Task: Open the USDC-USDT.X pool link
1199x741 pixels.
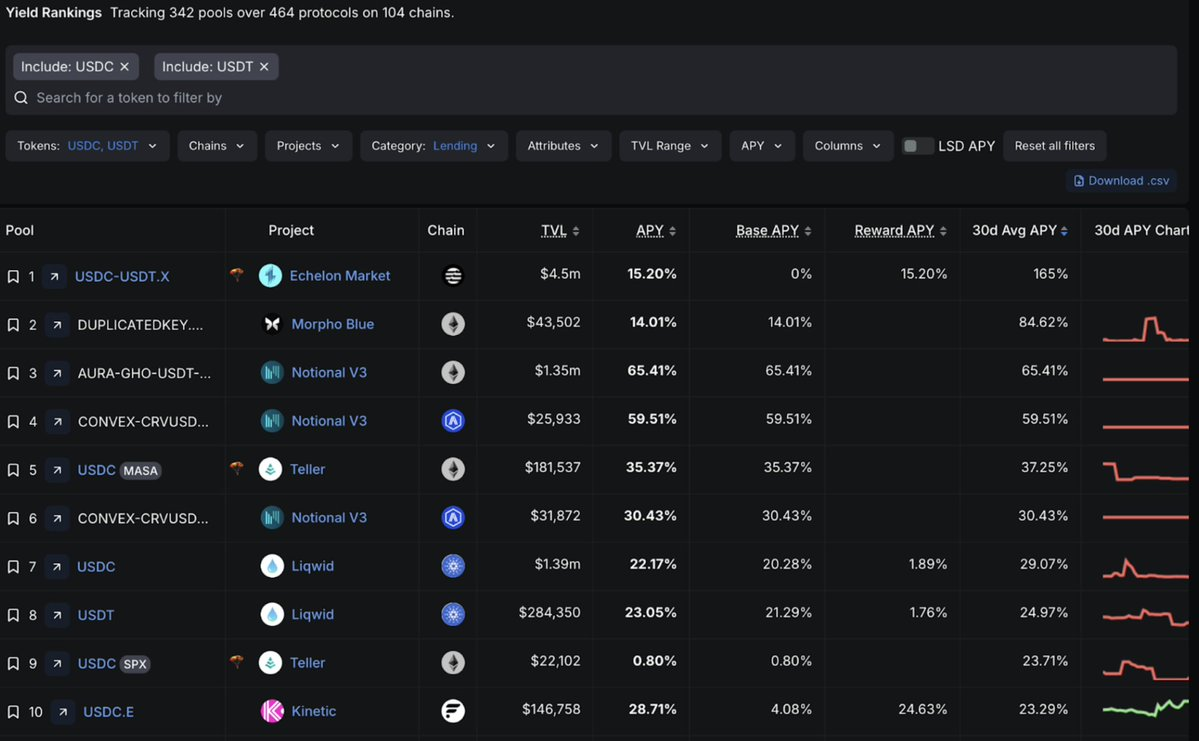Action: point(122,276)
